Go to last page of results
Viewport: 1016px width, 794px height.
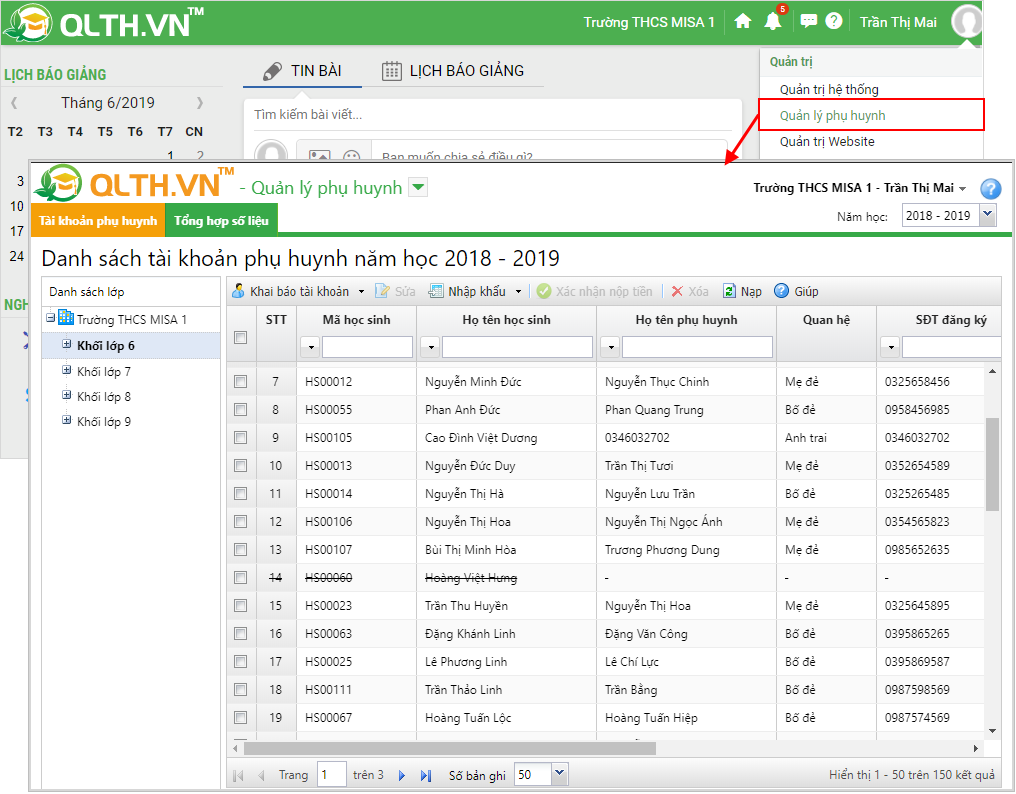coord(426,775)
